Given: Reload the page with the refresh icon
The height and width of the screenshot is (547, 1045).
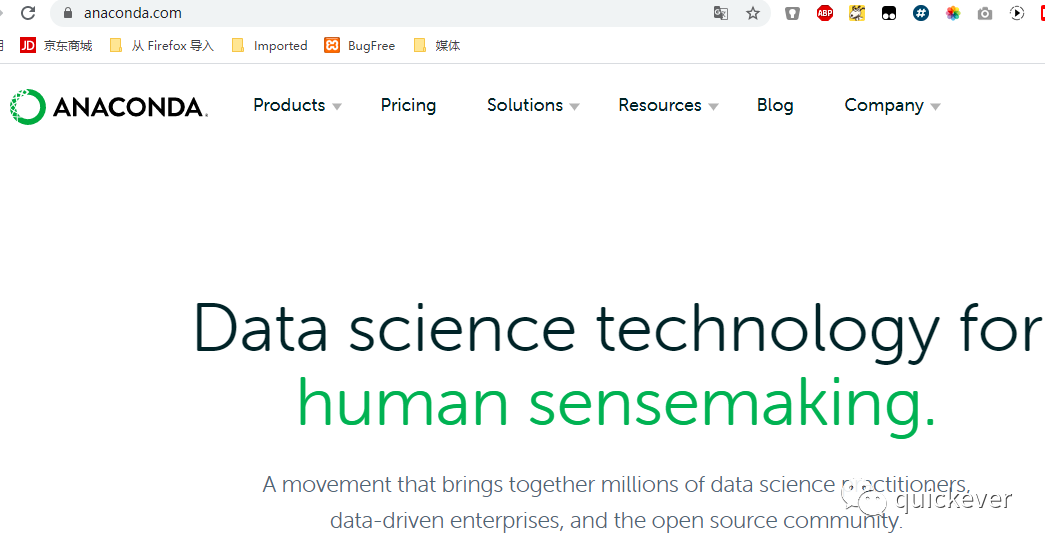Looking at the screenshot, I should click(28, 13).
